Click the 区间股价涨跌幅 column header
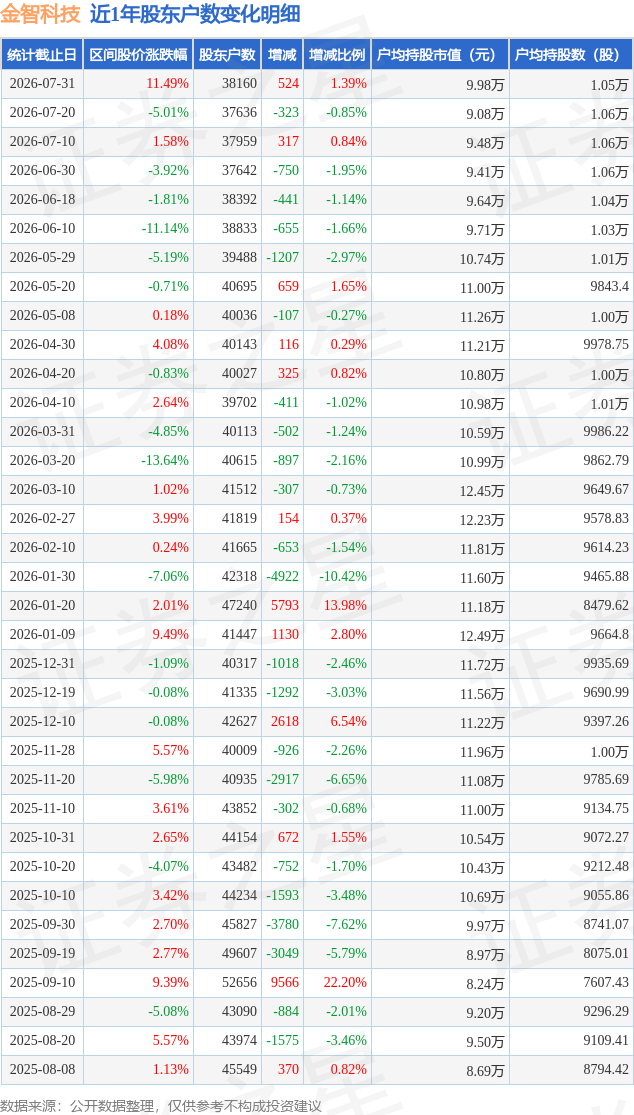This screenshot has width=634, height=1115. pyautogui.click(x=138, y=54)
